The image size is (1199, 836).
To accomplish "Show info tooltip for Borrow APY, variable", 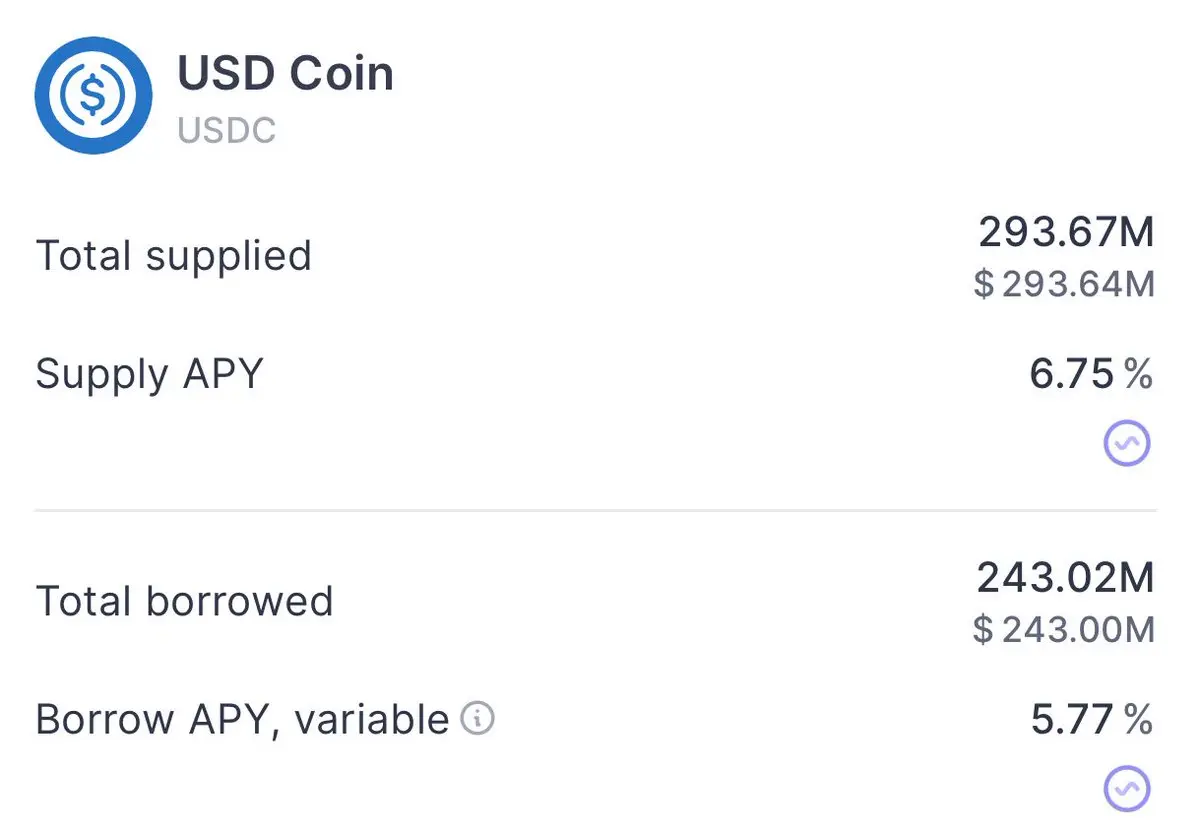I will [477, 718].
